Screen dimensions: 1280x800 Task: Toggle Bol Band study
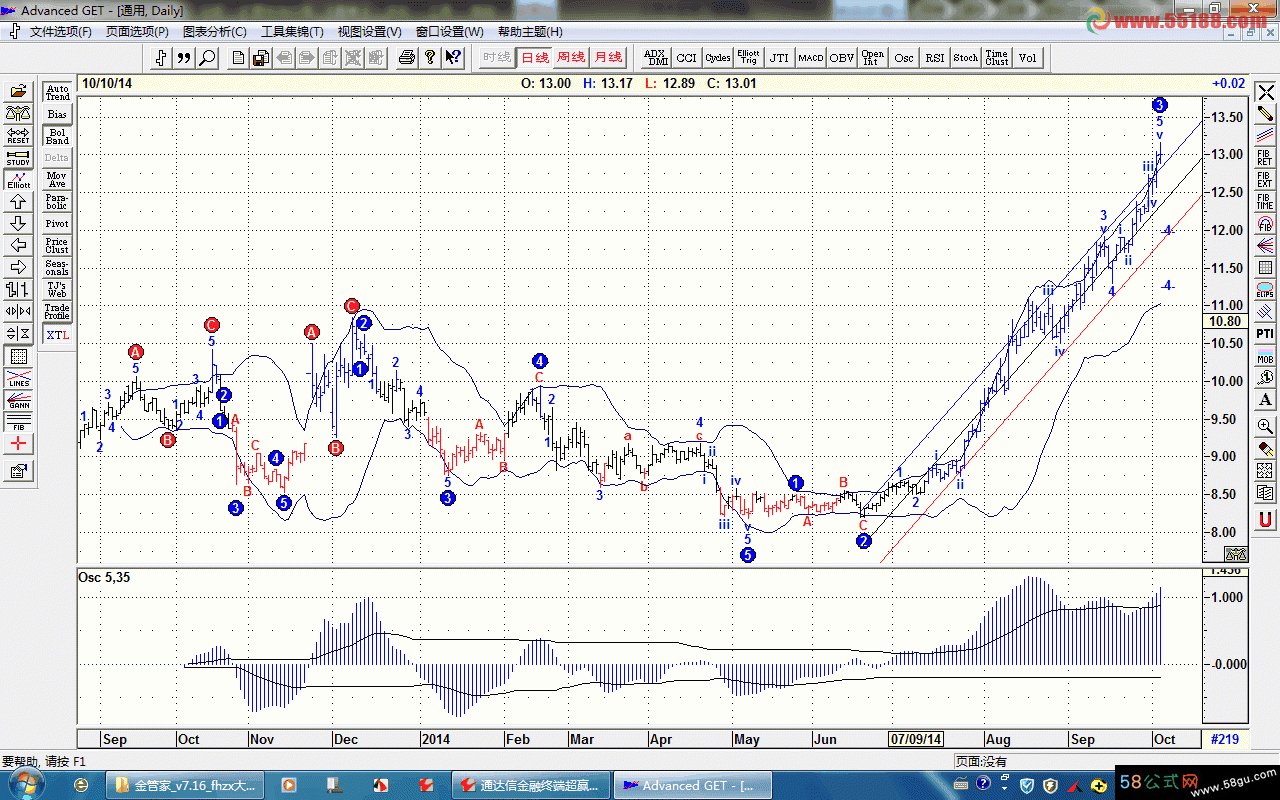click(57, 137)
